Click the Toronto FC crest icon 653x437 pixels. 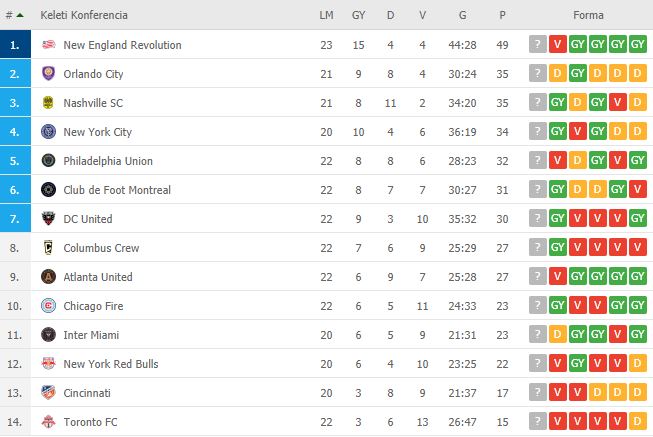[49, 422]
